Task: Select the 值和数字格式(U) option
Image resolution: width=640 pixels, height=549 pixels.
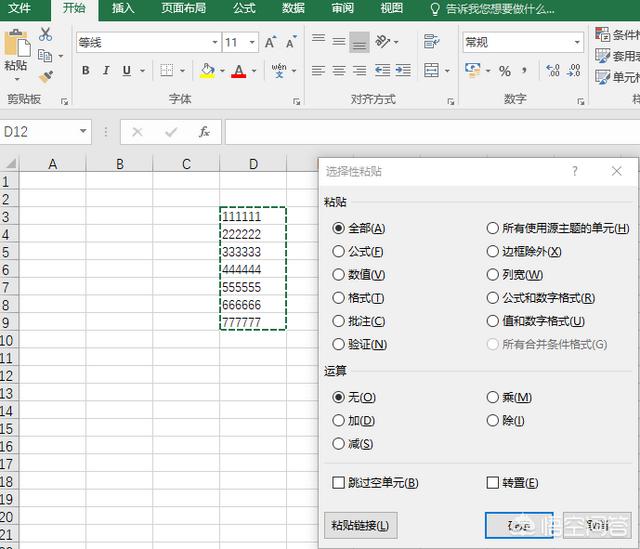Action: pyautogui.click(x=536, y=321)
